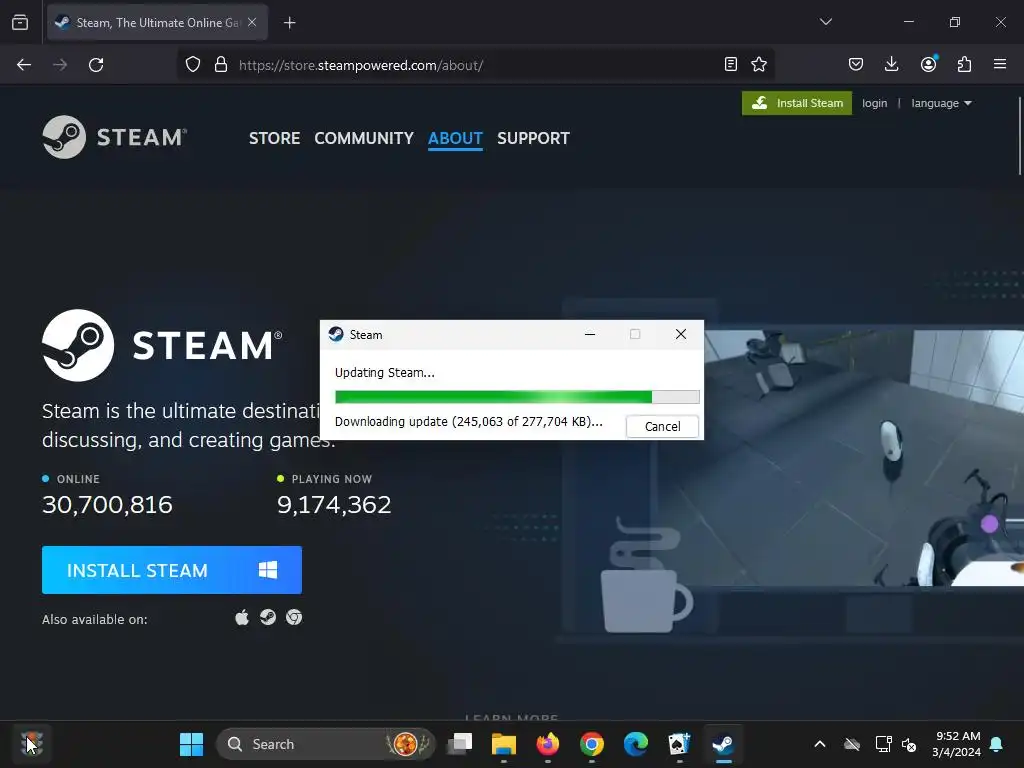Click the Steam logo in the page header
This screenshot has height=768, width=1024.
tap(115, 137)
